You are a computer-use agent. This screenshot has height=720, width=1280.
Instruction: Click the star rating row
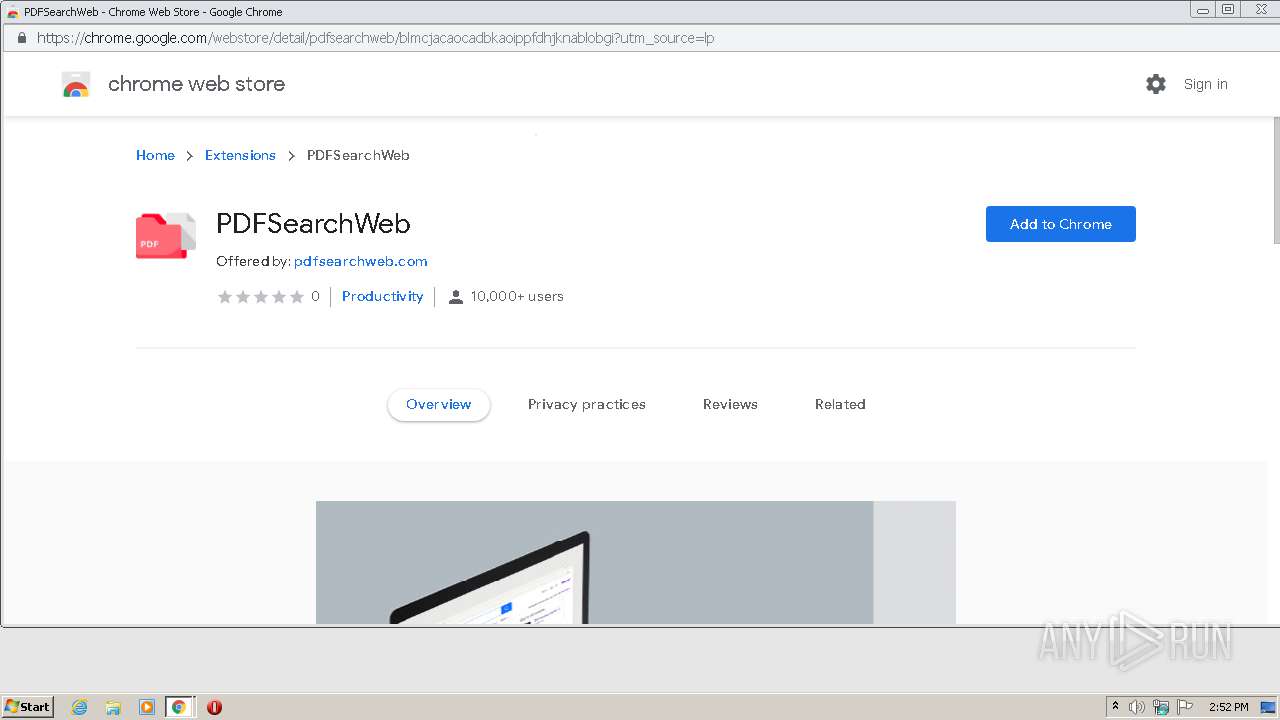tap(261, 297)
